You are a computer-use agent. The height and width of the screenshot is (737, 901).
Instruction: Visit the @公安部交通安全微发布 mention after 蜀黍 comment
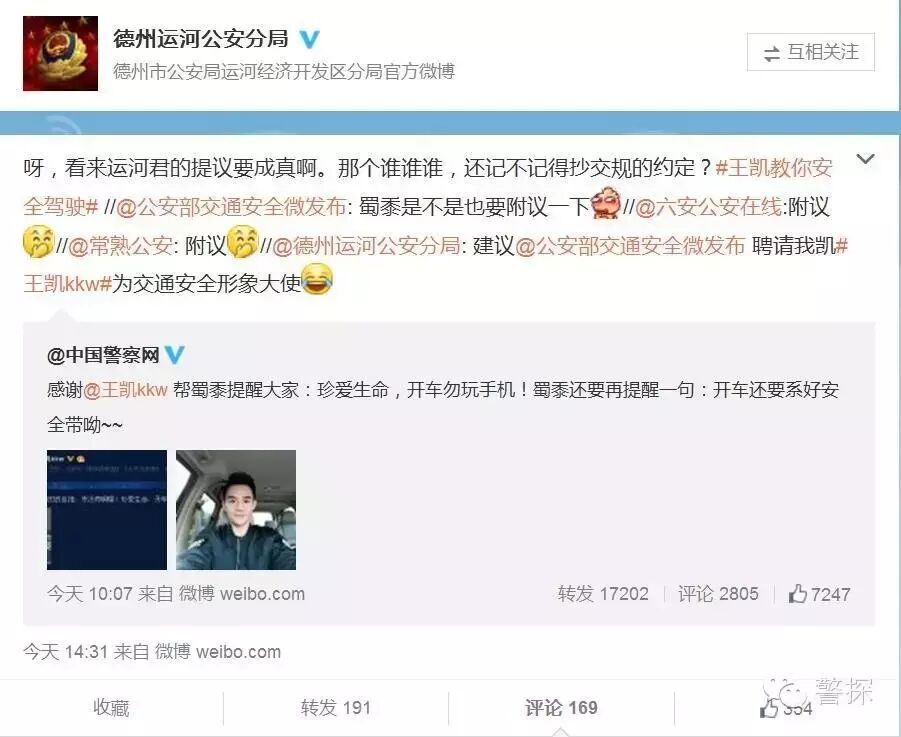click(231, 207)
